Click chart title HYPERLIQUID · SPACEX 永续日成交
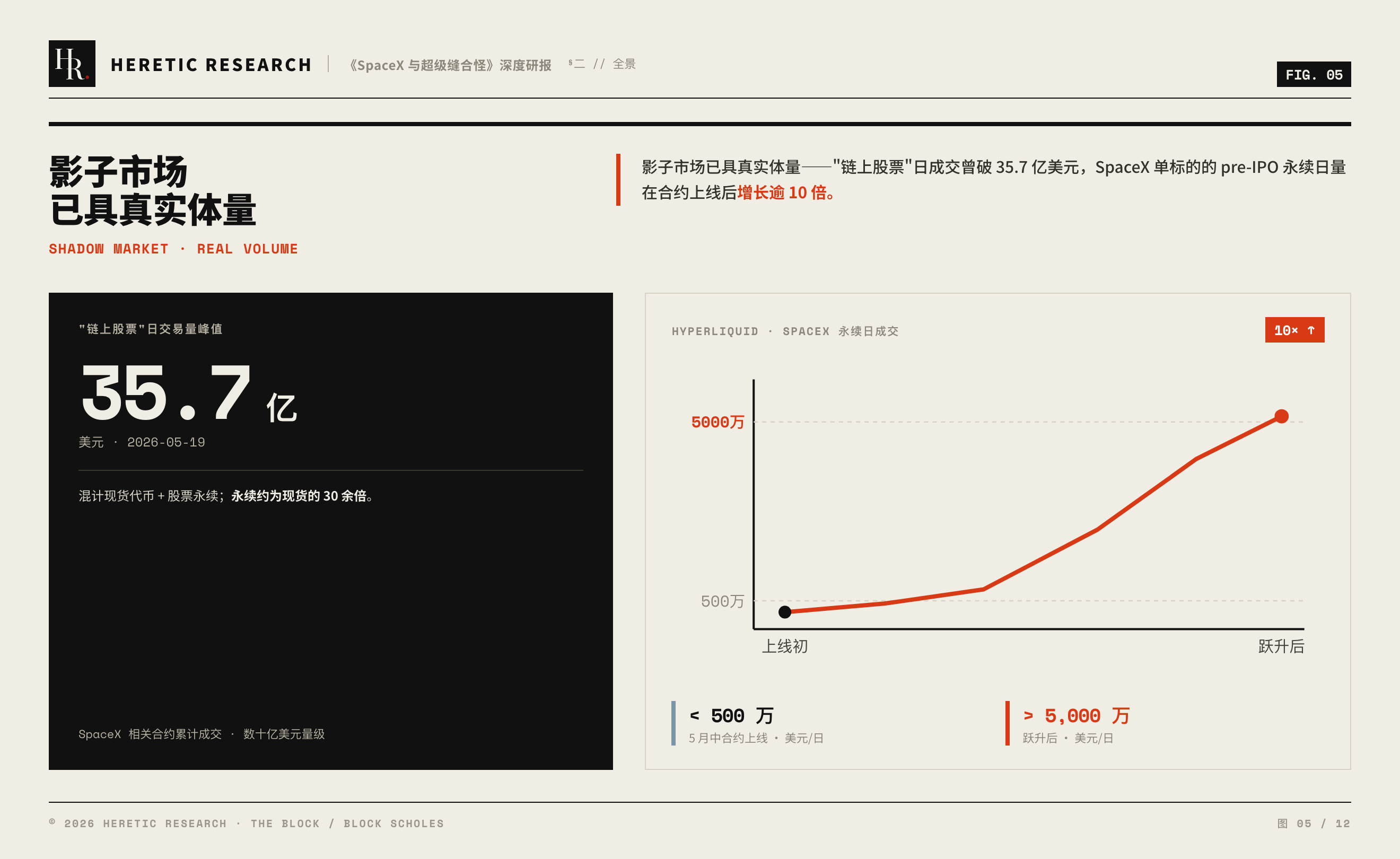 pos(785,331)
